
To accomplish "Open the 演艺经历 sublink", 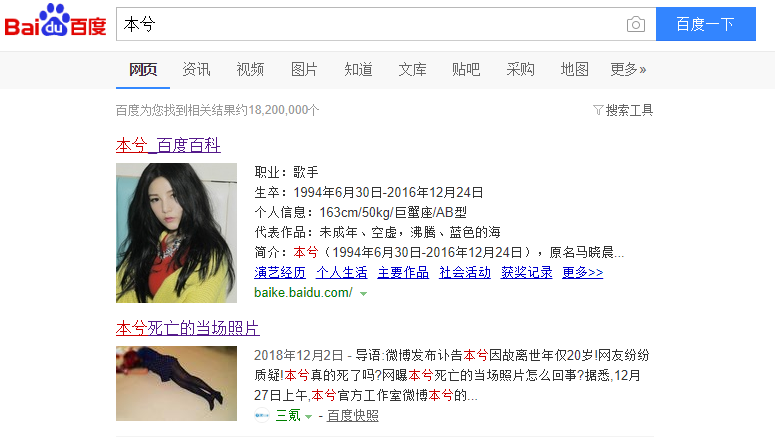I will [x=280, y=272].
